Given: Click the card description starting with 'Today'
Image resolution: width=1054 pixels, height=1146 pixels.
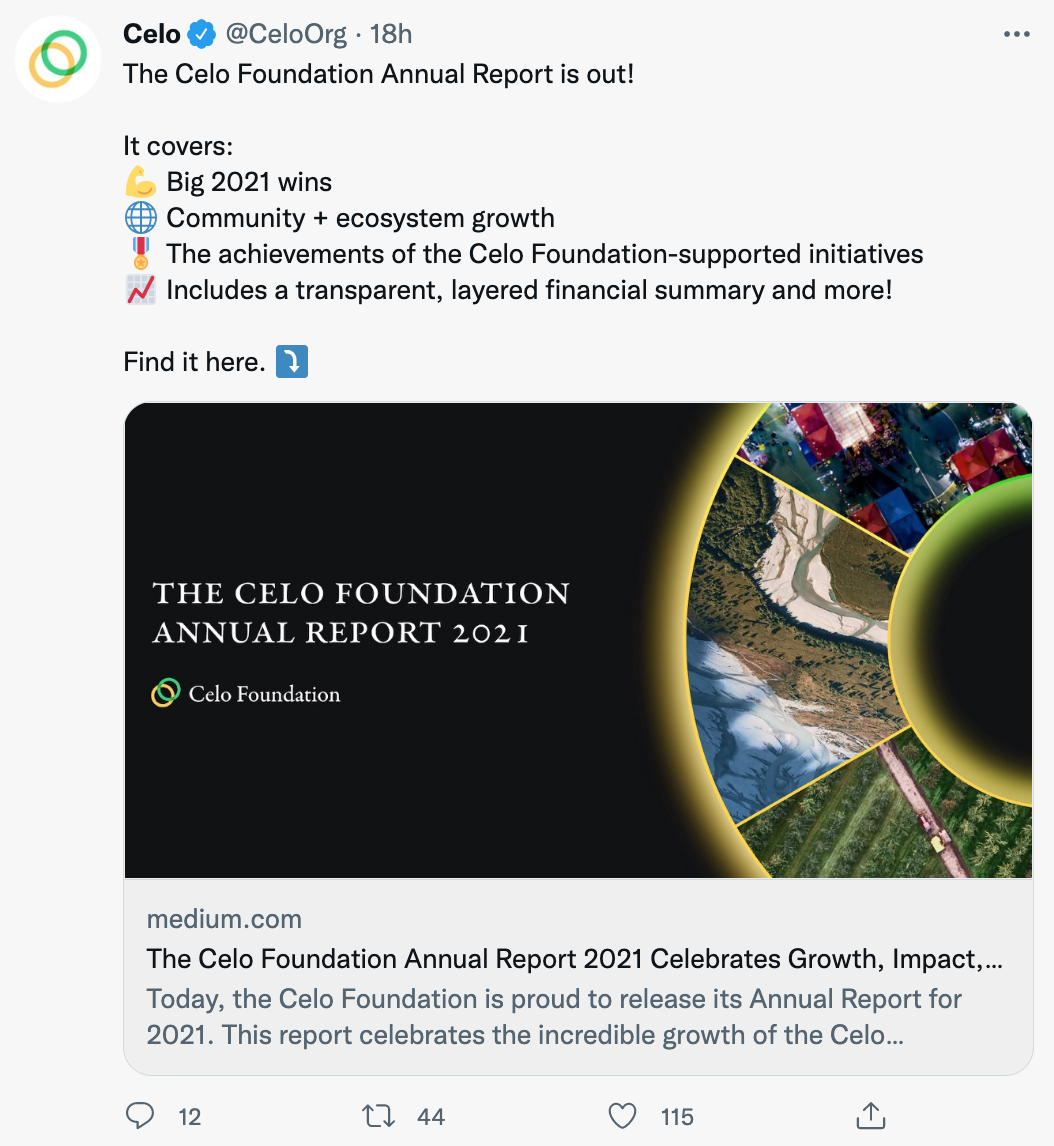Looking at the screenshot, I should pyautogui.click(x=554, y=1016).
